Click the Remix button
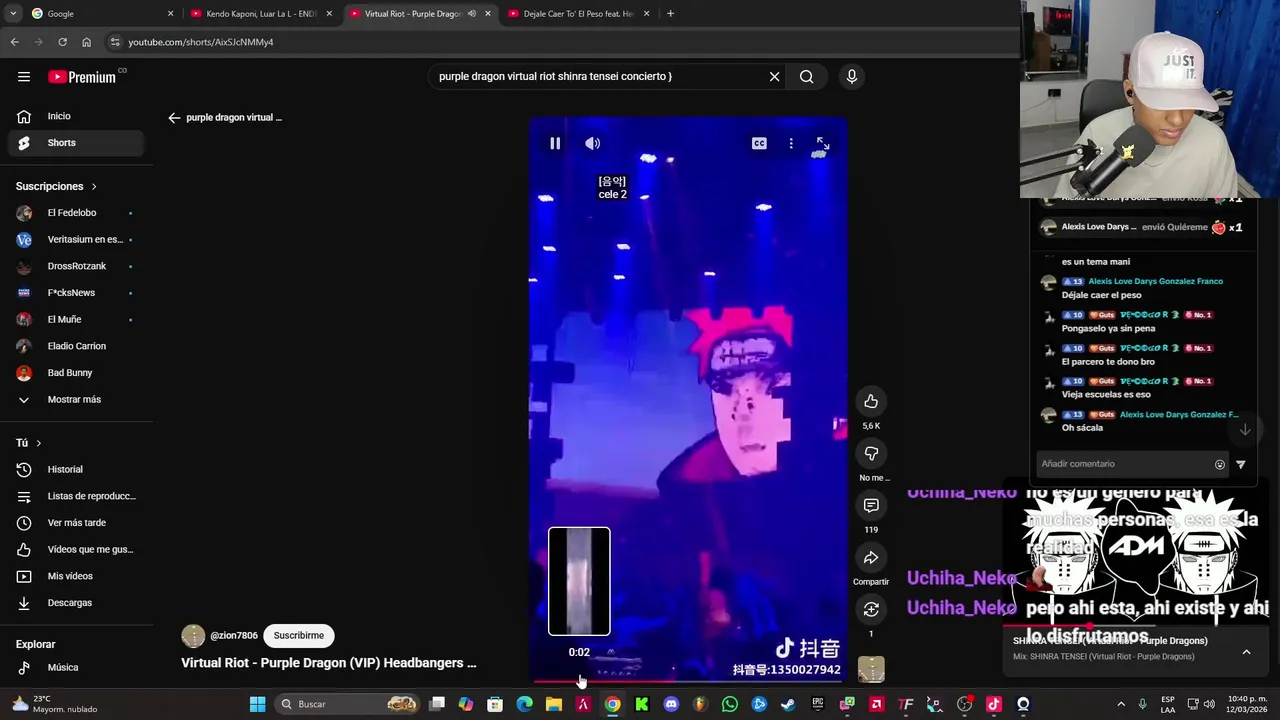This screenshot has width=1280, height=720. click(x=871, y=609)
